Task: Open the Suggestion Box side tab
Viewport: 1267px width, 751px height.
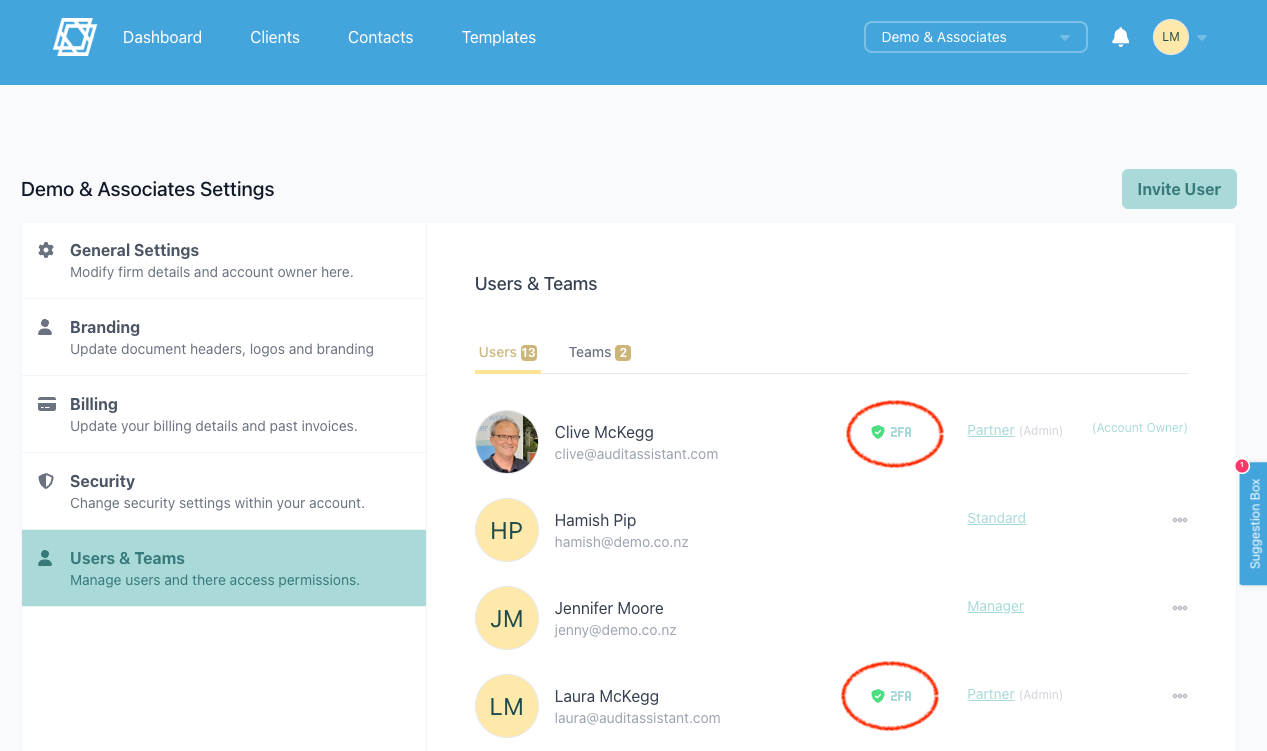Action: click(x=1254, y=523)
